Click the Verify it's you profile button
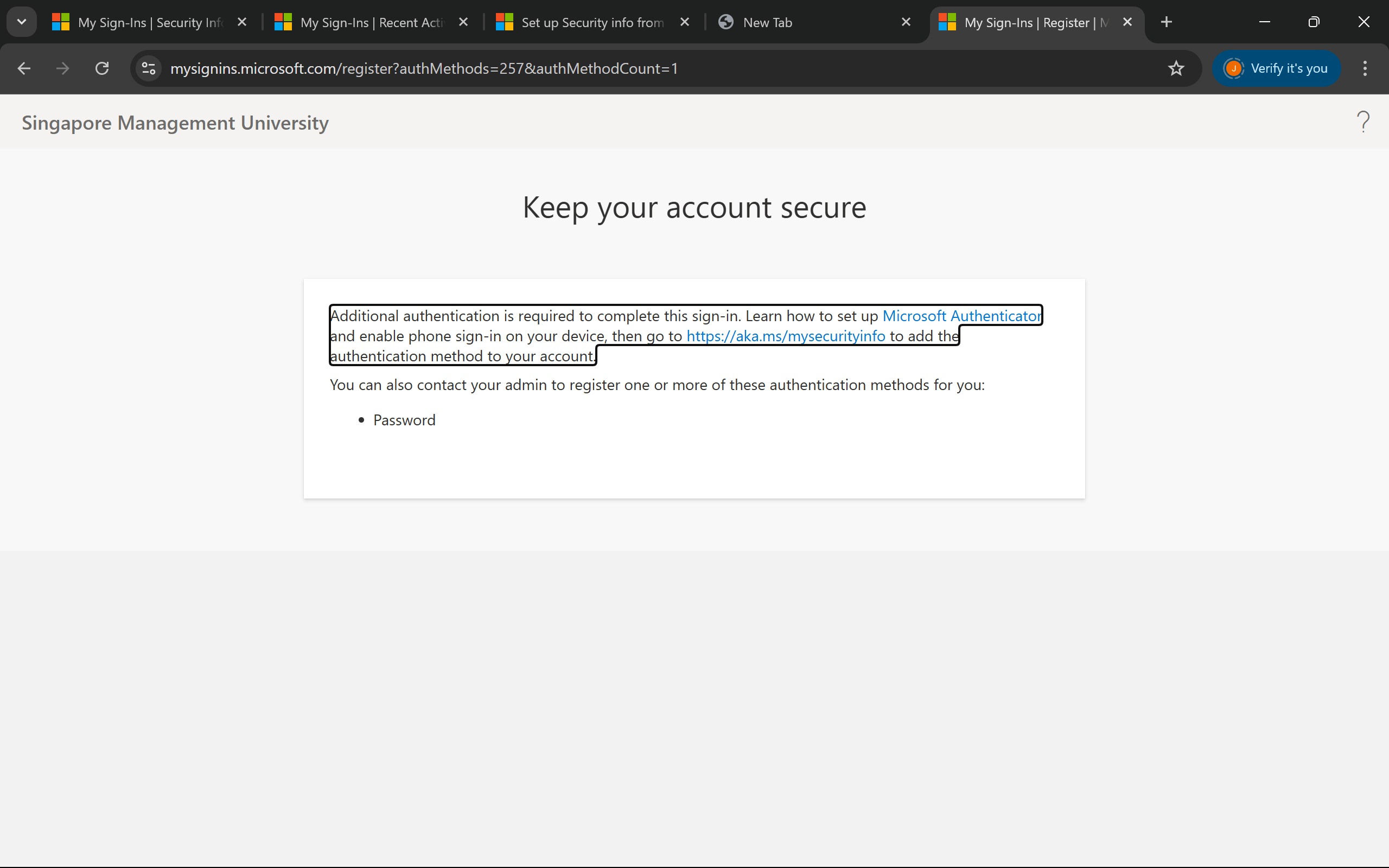 coord(1276,68)
